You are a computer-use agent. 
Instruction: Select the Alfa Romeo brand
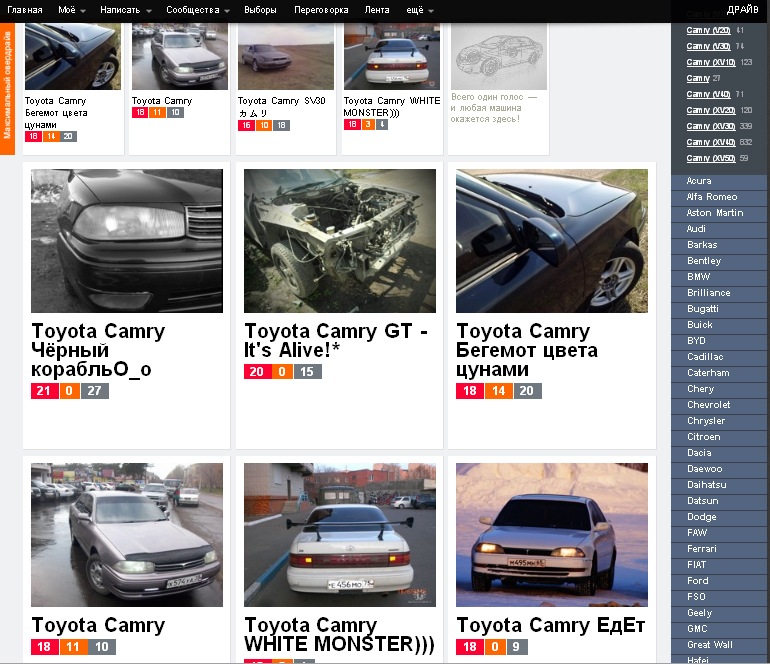(719, 197)
